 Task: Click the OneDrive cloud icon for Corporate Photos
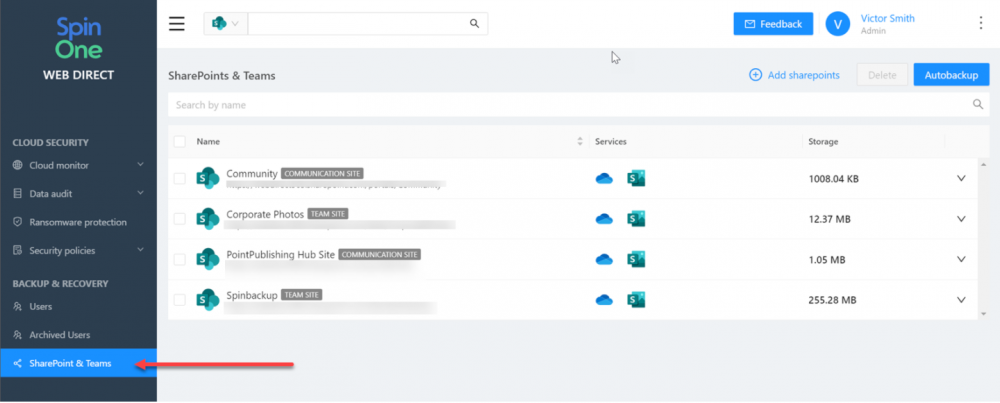tap(604, 219)
